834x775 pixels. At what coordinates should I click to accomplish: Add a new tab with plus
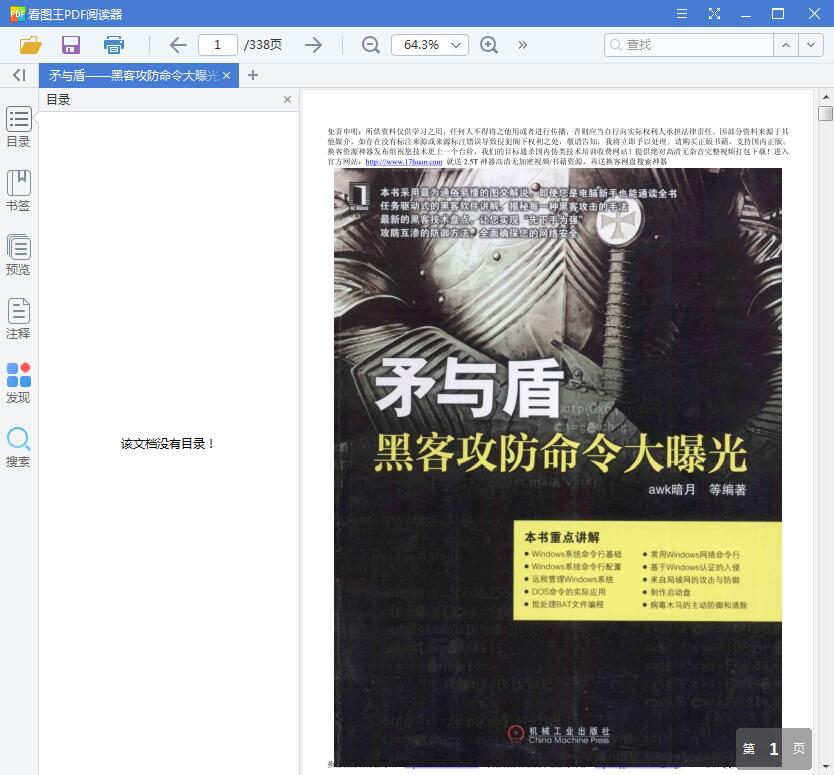253,76
